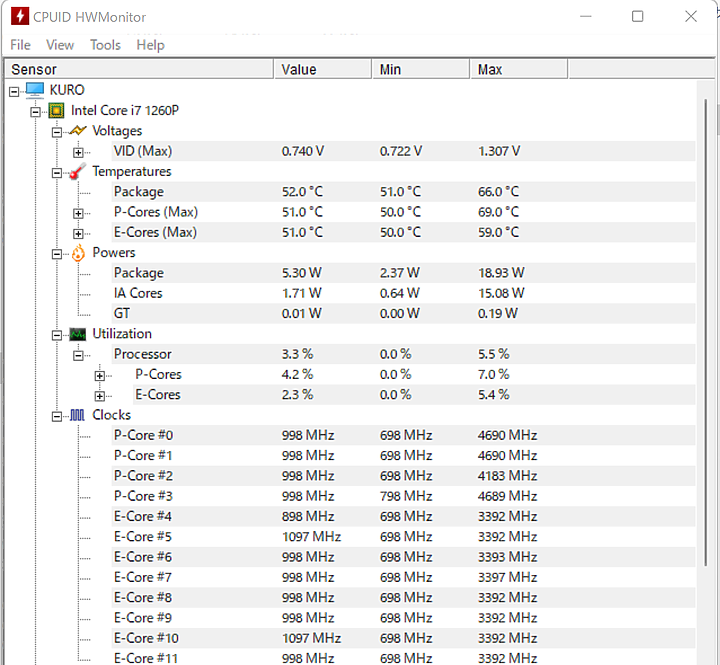Screen dimensions: 720x665
Task: Click the Utilization graph icon
Action: (x=78, y=334)
